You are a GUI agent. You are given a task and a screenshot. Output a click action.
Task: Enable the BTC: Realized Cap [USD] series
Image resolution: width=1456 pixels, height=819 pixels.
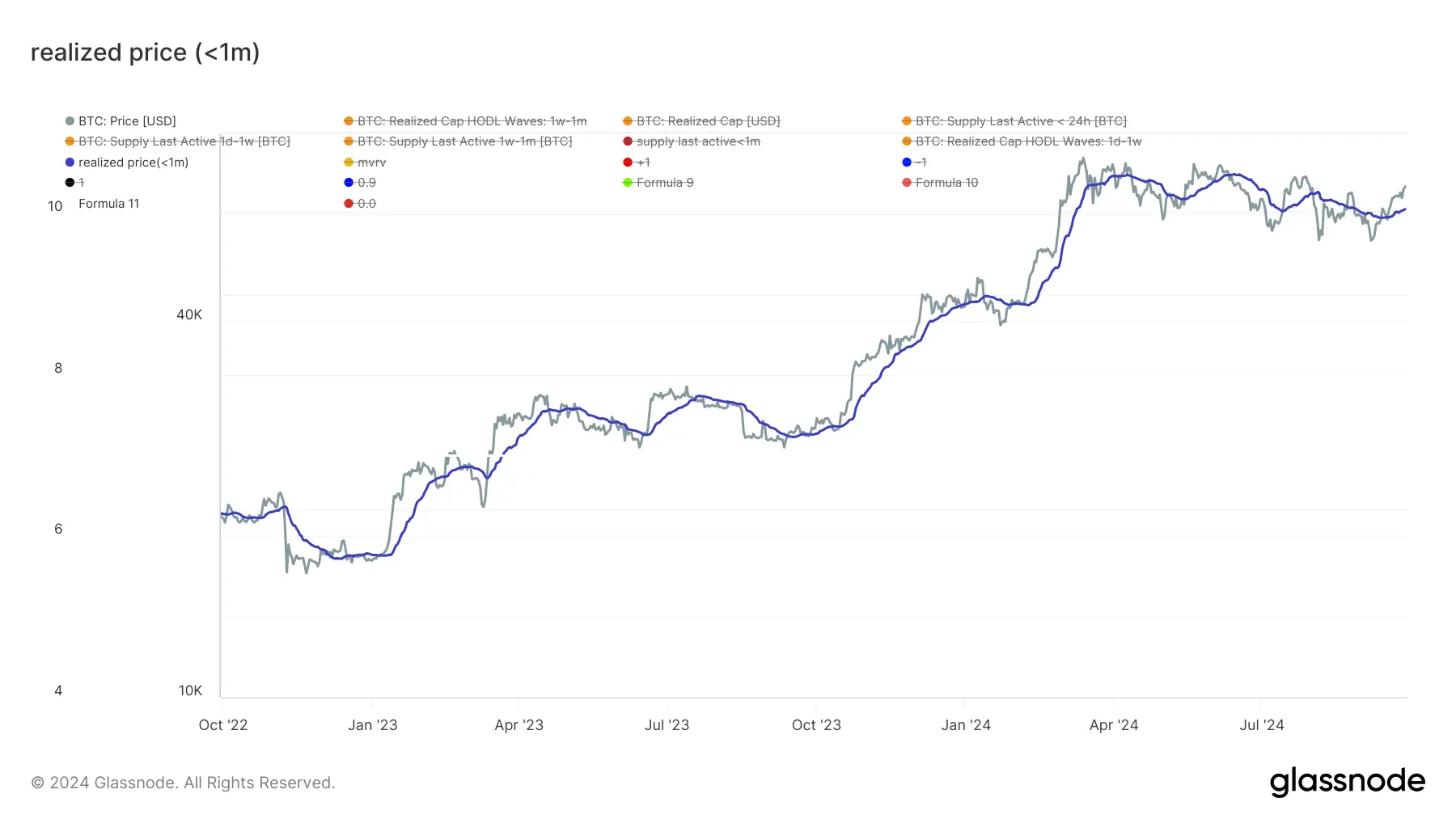(701, 121)
